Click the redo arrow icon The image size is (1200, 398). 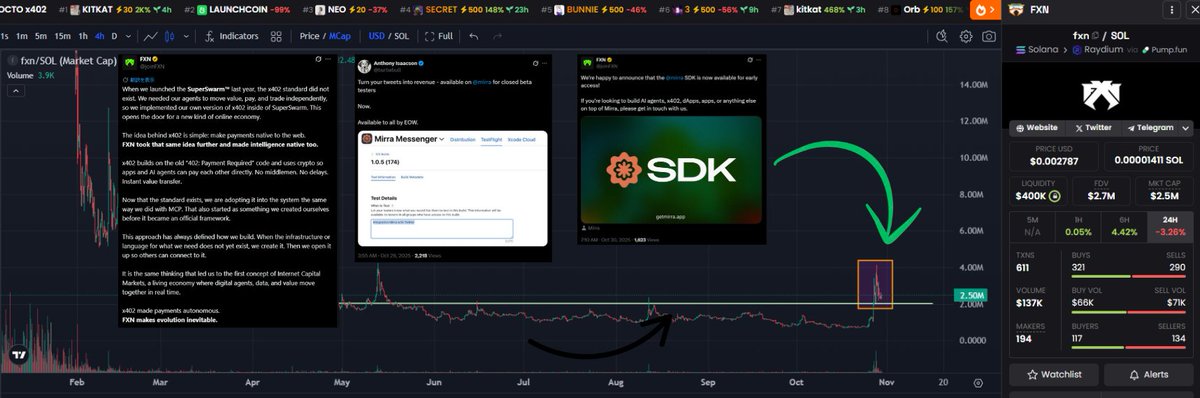(x=499, y=36)
